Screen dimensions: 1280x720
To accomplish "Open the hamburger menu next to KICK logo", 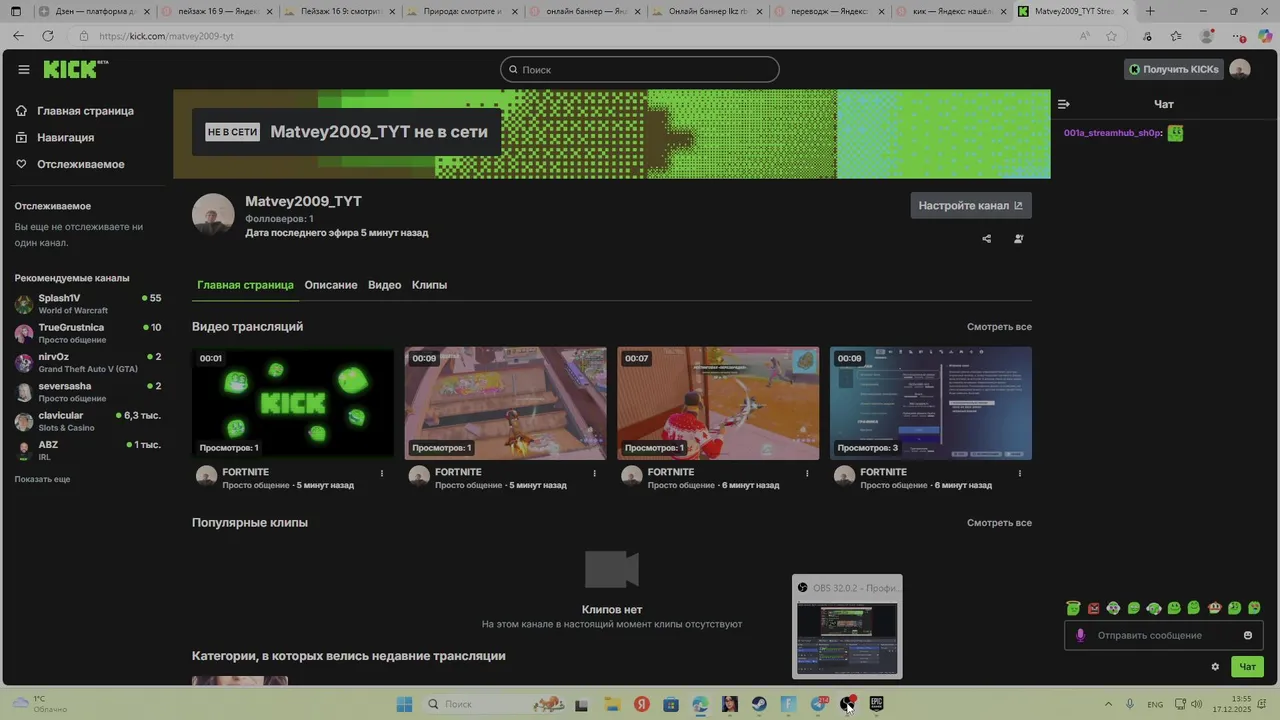I will pos(24,70).
